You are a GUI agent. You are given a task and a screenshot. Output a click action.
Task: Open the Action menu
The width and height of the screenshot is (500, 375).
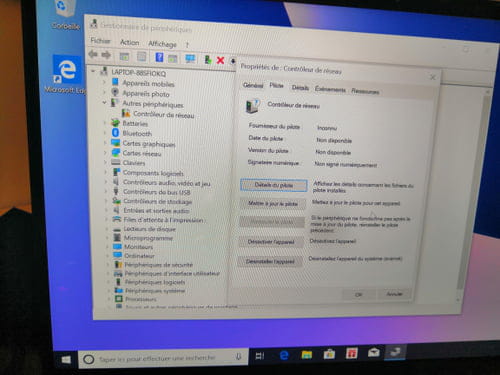pyautogui.click(x=129, y=42)
